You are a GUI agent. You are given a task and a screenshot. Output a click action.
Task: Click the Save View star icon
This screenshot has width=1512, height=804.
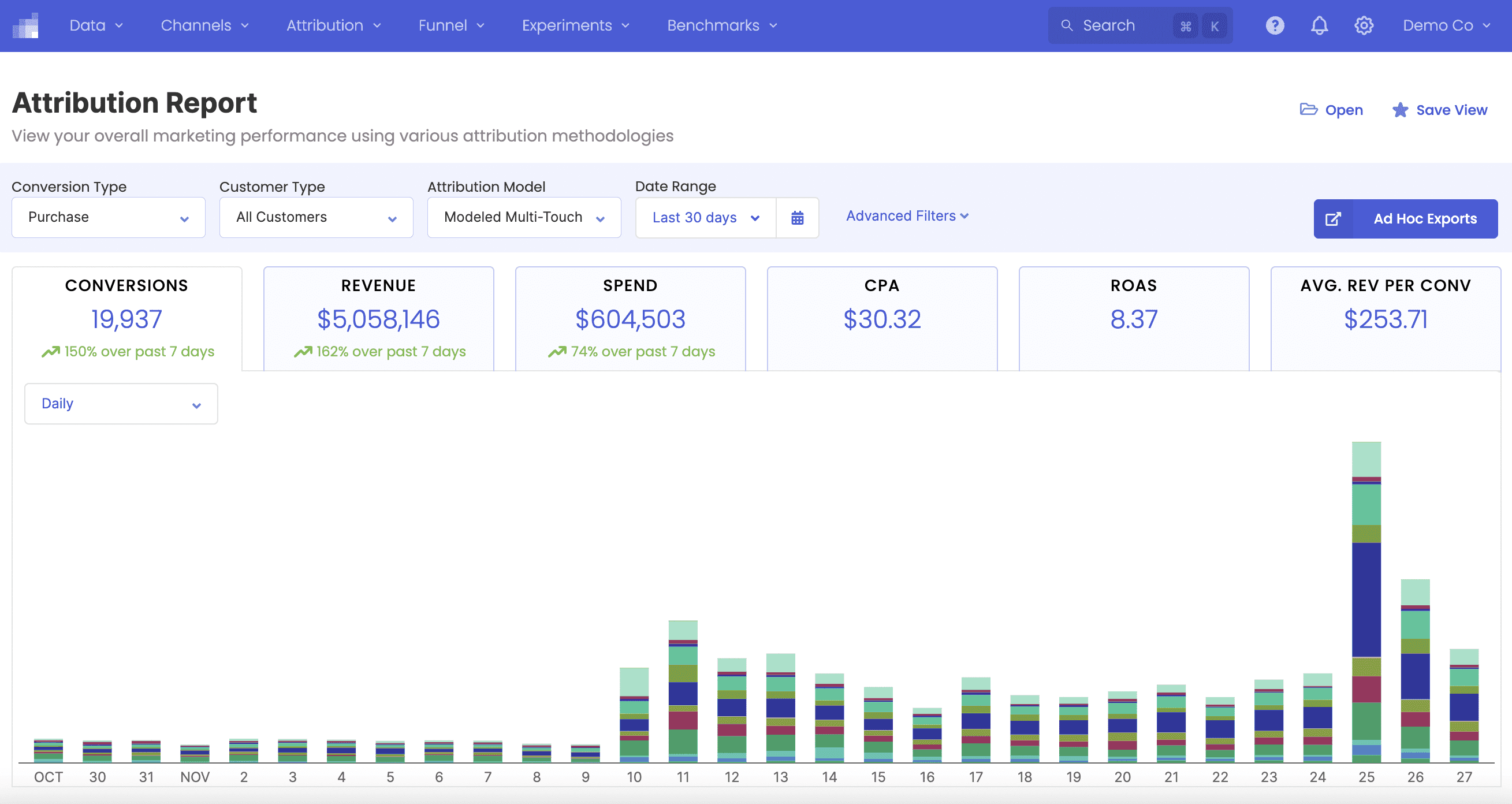point(1400,110)
